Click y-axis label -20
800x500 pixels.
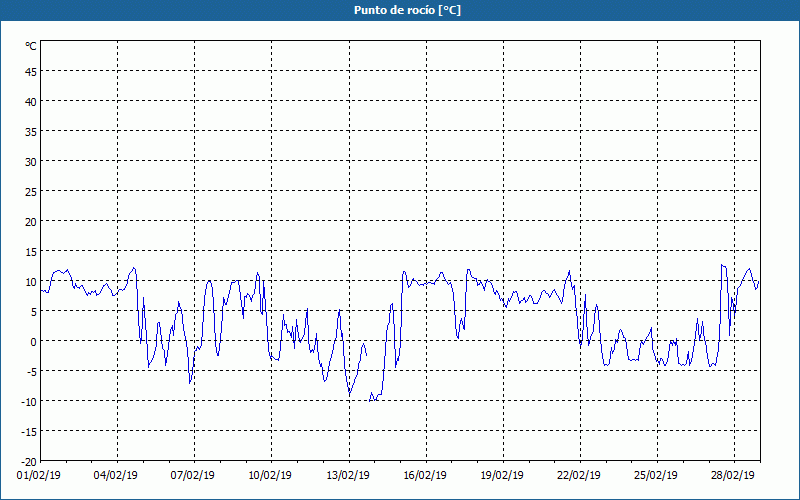pyautogui.click(x=30, y=462)
